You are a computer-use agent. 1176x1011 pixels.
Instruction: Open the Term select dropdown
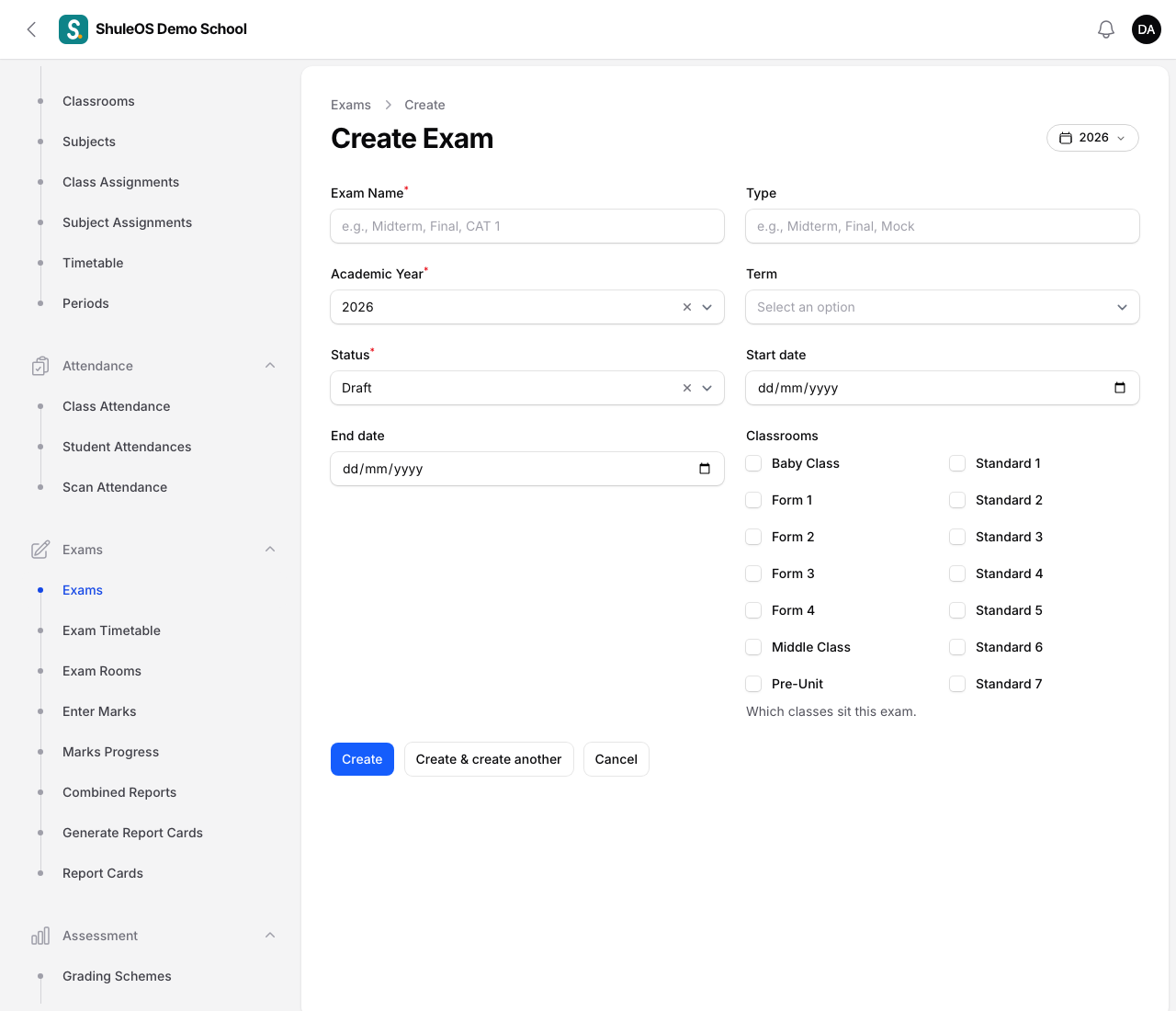click(x=943, y=307)
